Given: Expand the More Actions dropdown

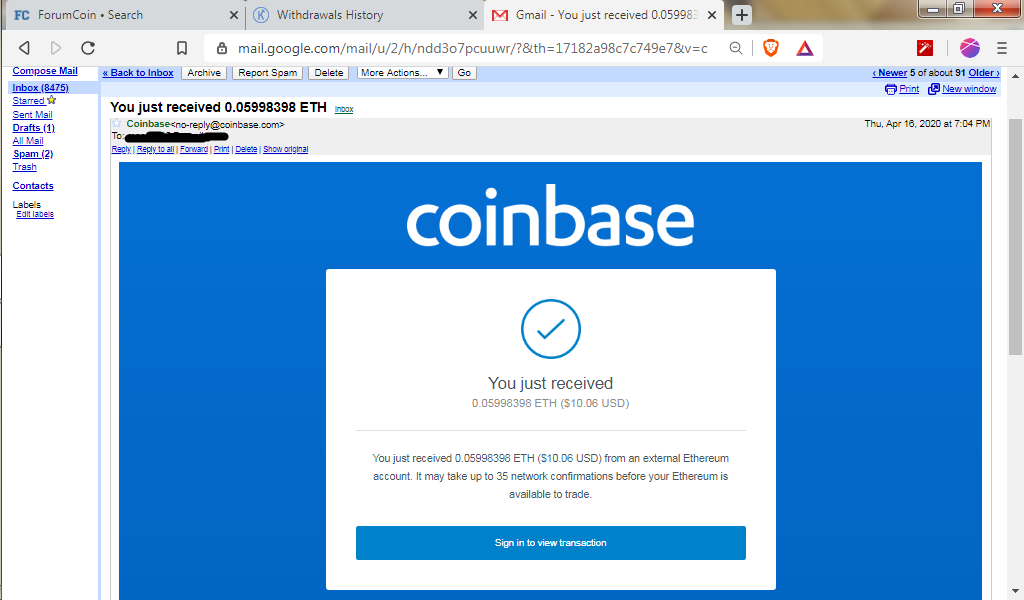Looking at the screenshot, I should point(402,72).
